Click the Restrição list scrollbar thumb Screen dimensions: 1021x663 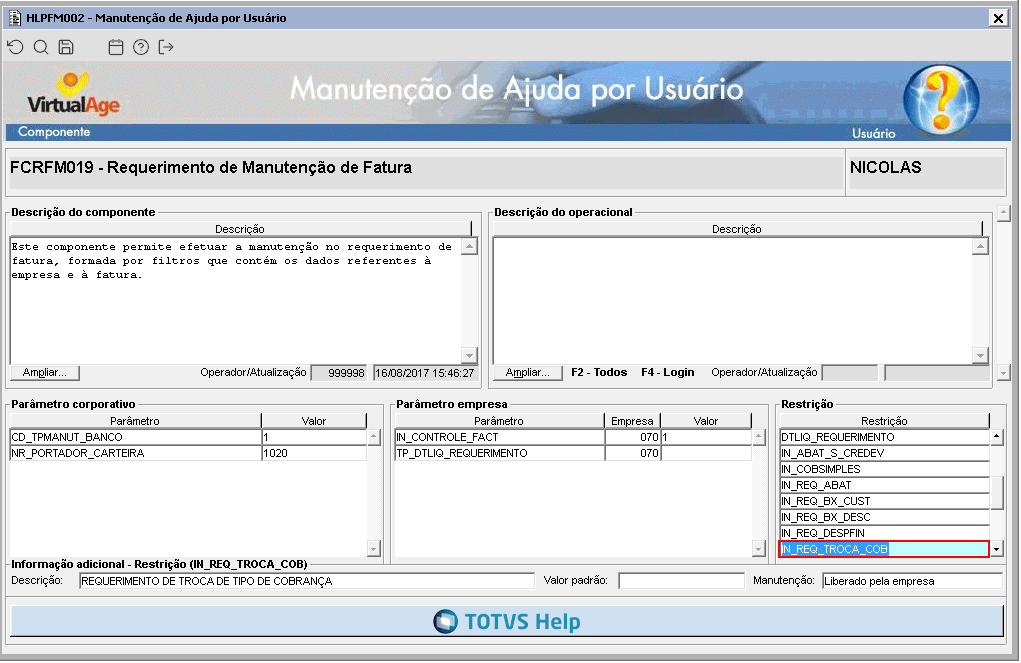pos(997,493)
